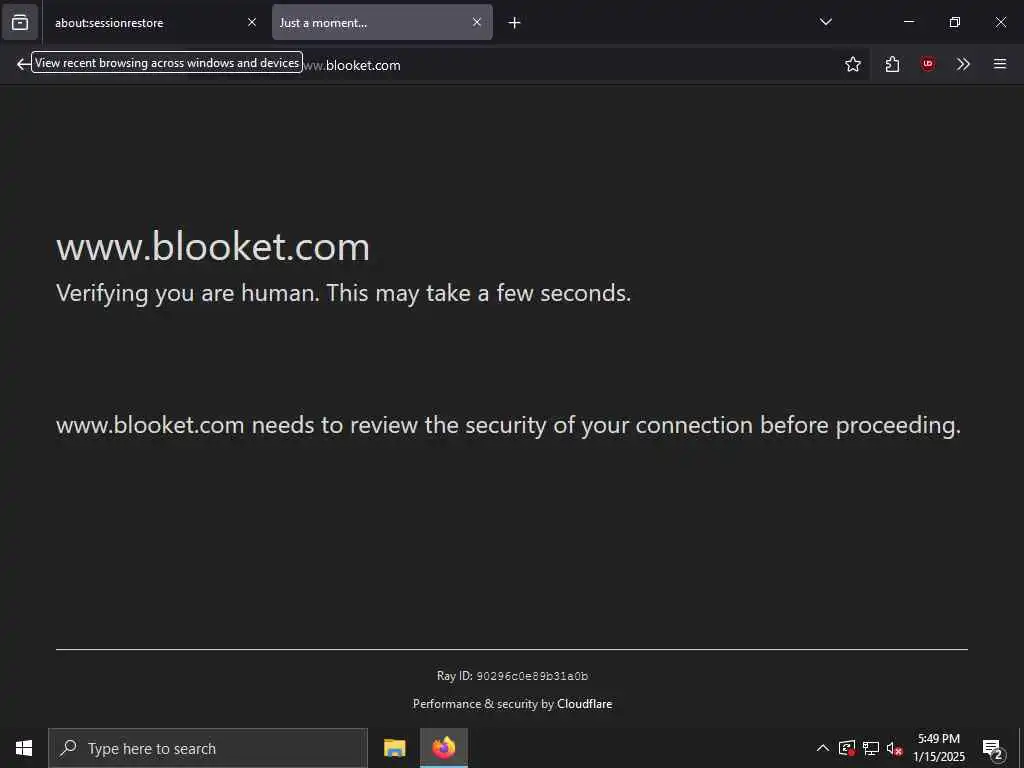Image resolution: width=1024 pixels, height=768 pixels.
Task: Bookmark this page with the star icon
Action: pos(853,64)
